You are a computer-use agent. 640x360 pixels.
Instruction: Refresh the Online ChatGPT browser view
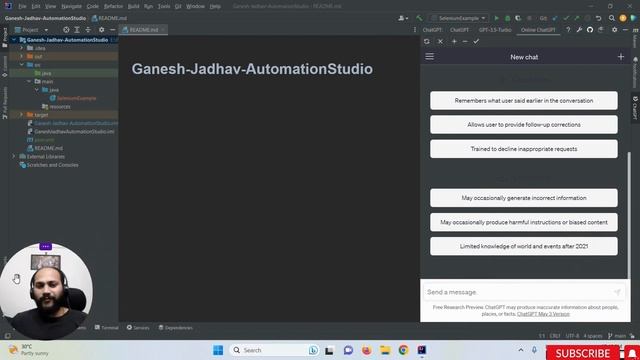coord(427,41)
